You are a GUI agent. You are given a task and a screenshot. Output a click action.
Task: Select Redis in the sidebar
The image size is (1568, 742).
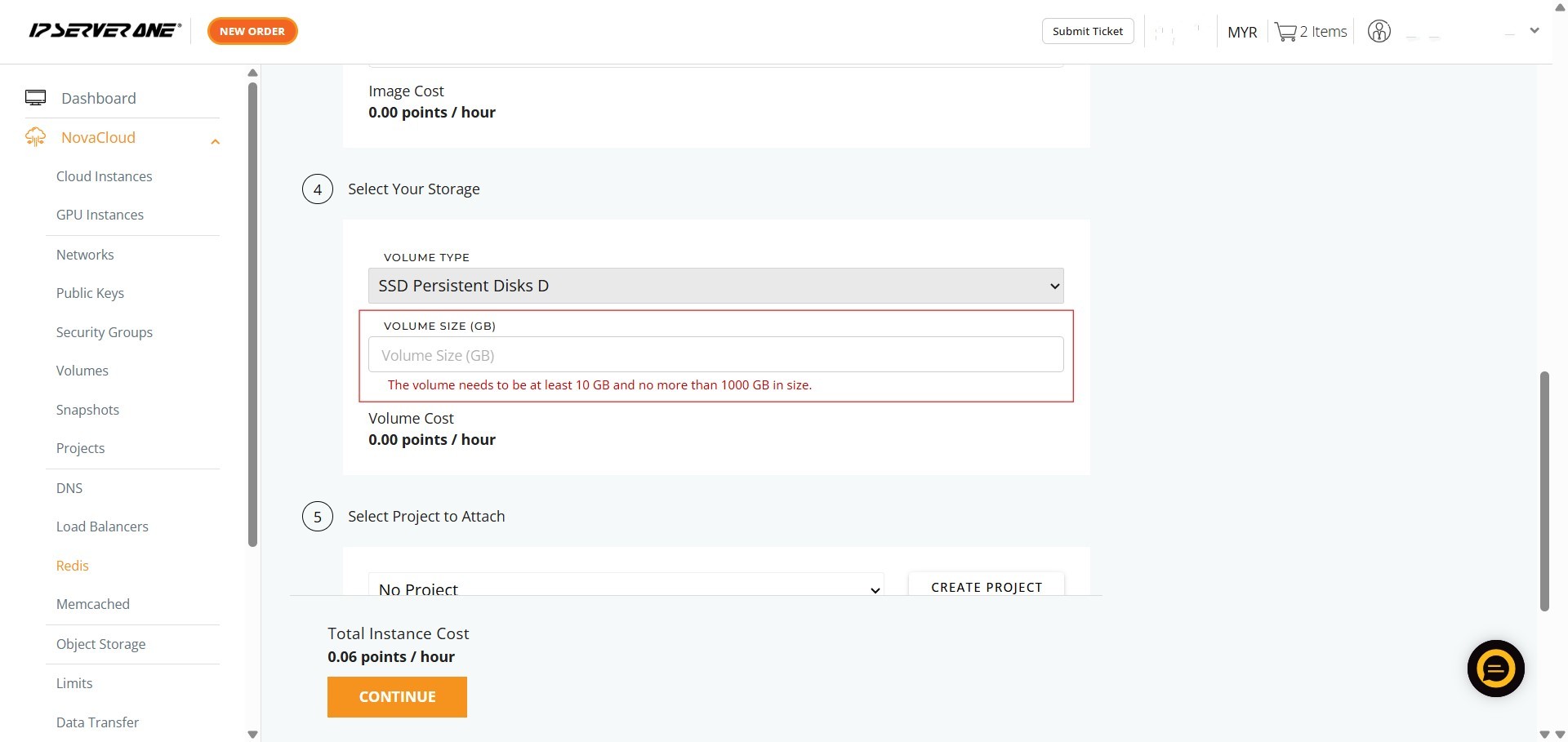click(72, 566)
